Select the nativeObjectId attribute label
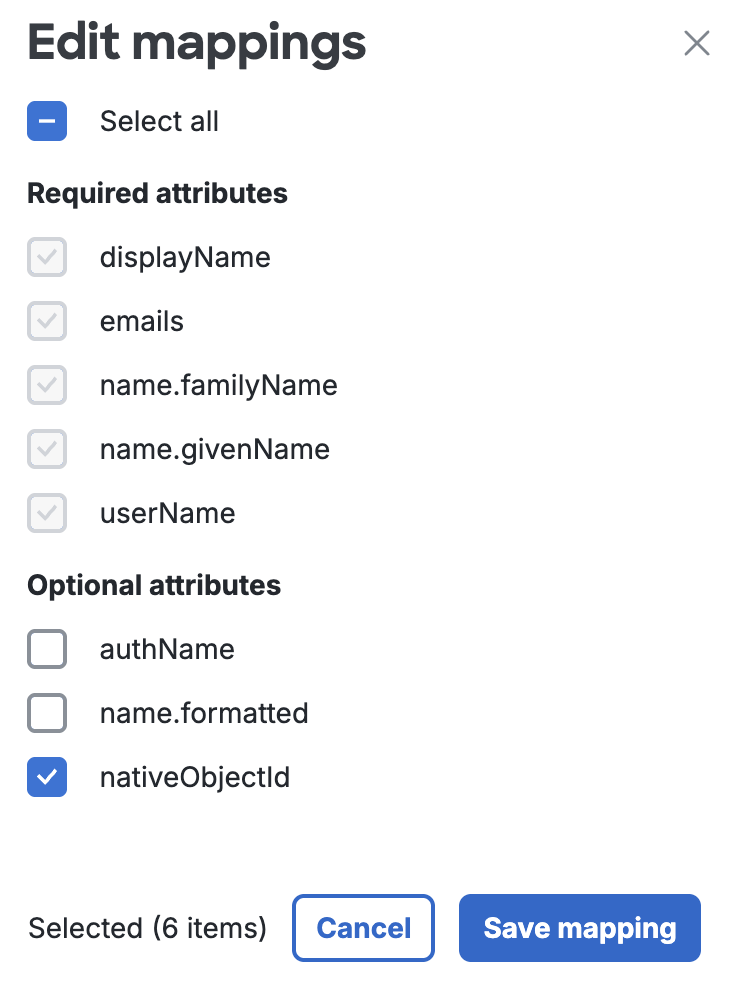The width and height of the screenshot is (730, 981). coord(194,777)
